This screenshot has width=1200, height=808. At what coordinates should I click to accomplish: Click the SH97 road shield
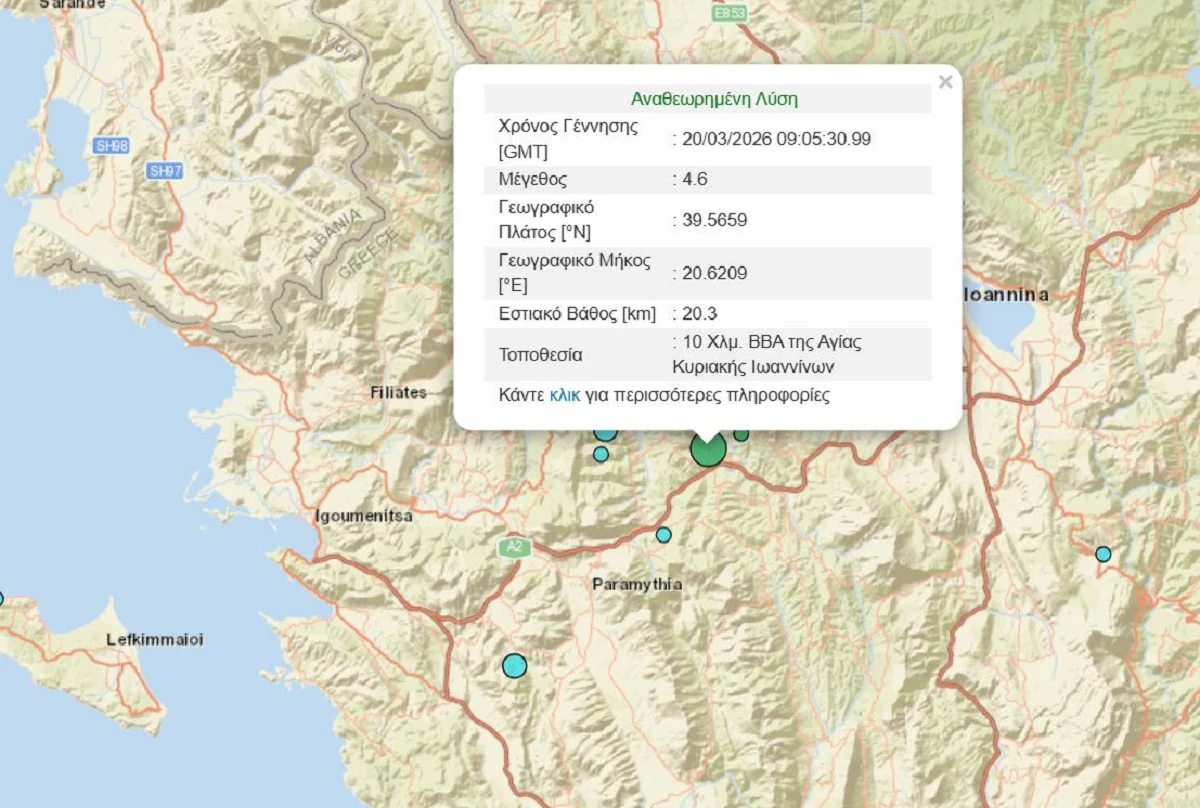165,171
